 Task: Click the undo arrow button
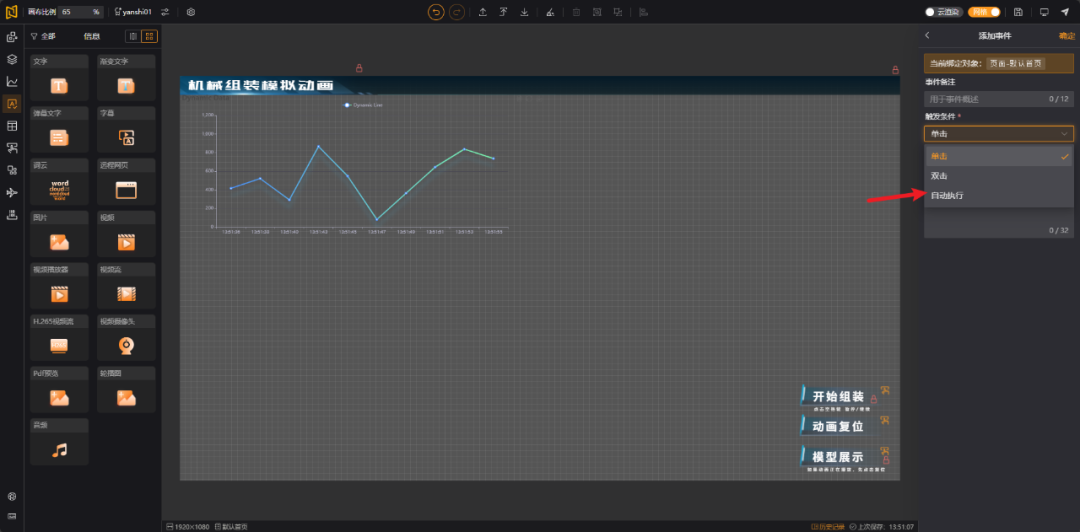[435, 12]
